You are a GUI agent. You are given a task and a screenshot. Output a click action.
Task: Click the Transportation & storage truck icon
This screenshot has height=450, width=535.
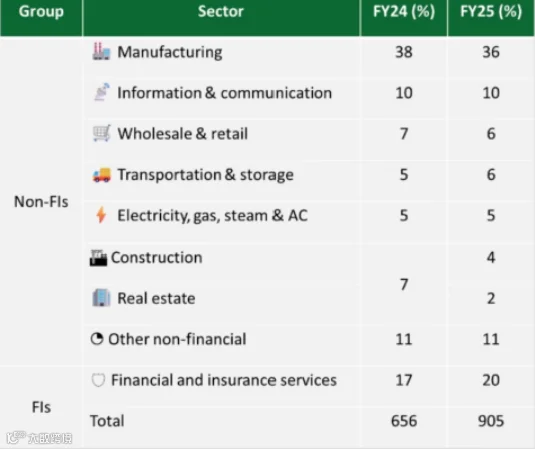101,175
